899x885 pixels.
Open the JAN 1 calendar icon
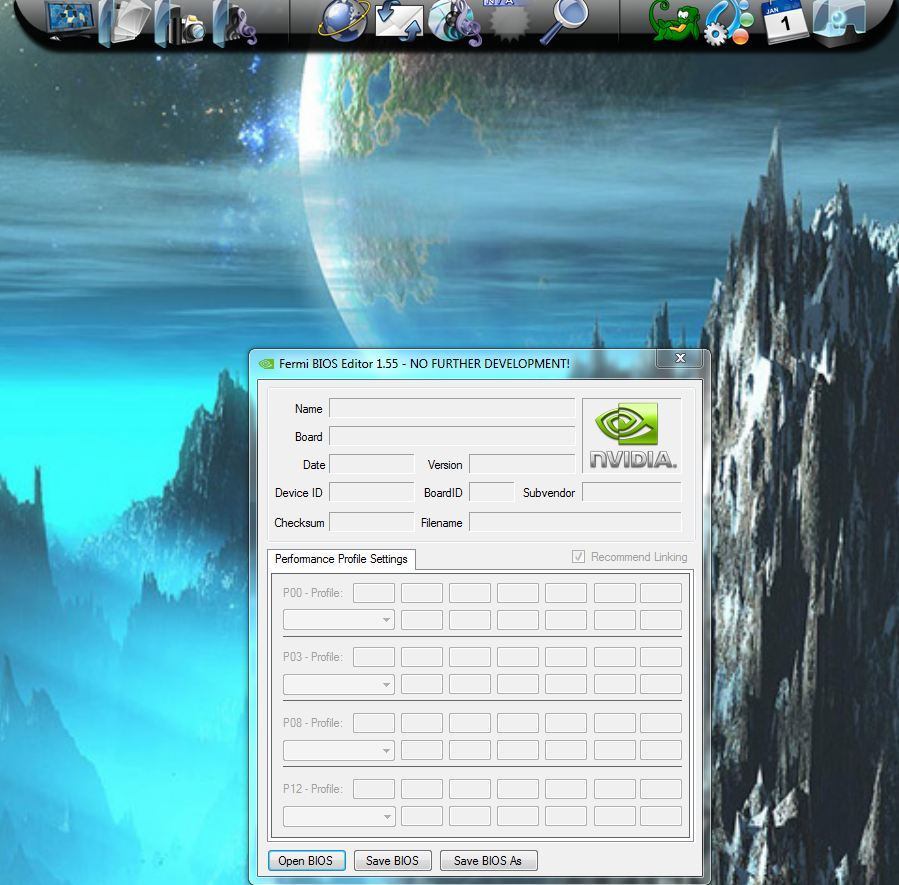[784, 22]
